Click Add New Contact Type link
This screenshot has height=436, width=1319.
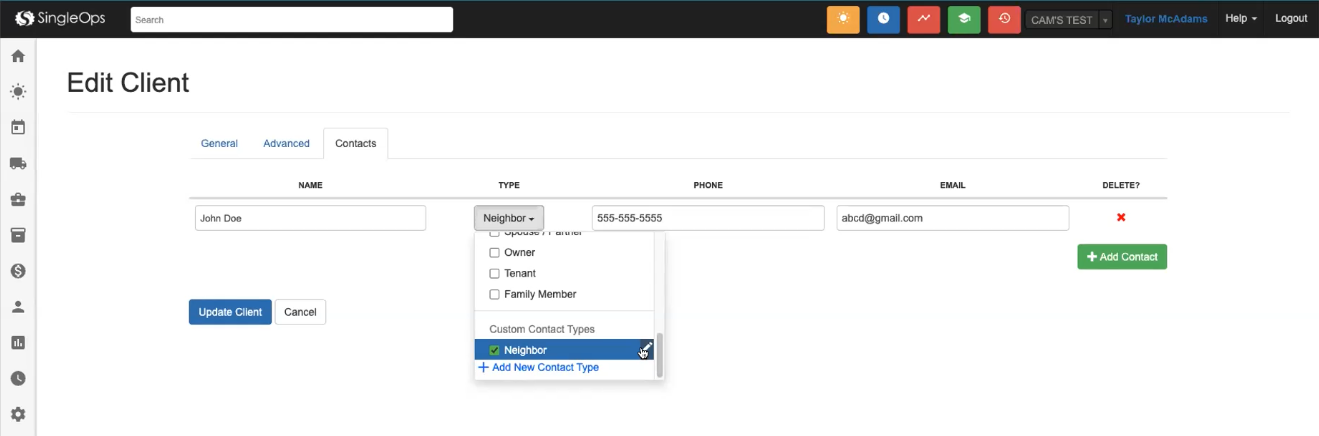coord(544,368)
